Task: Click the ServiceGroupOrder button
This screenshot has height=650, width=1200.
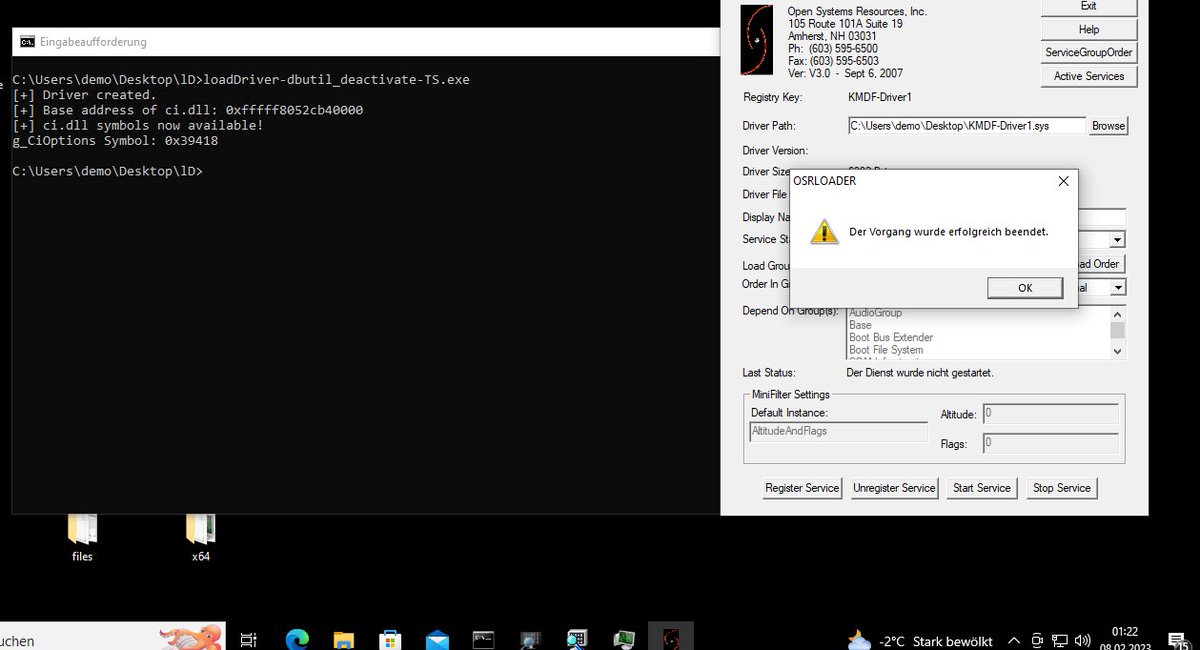Action: 1089,53
